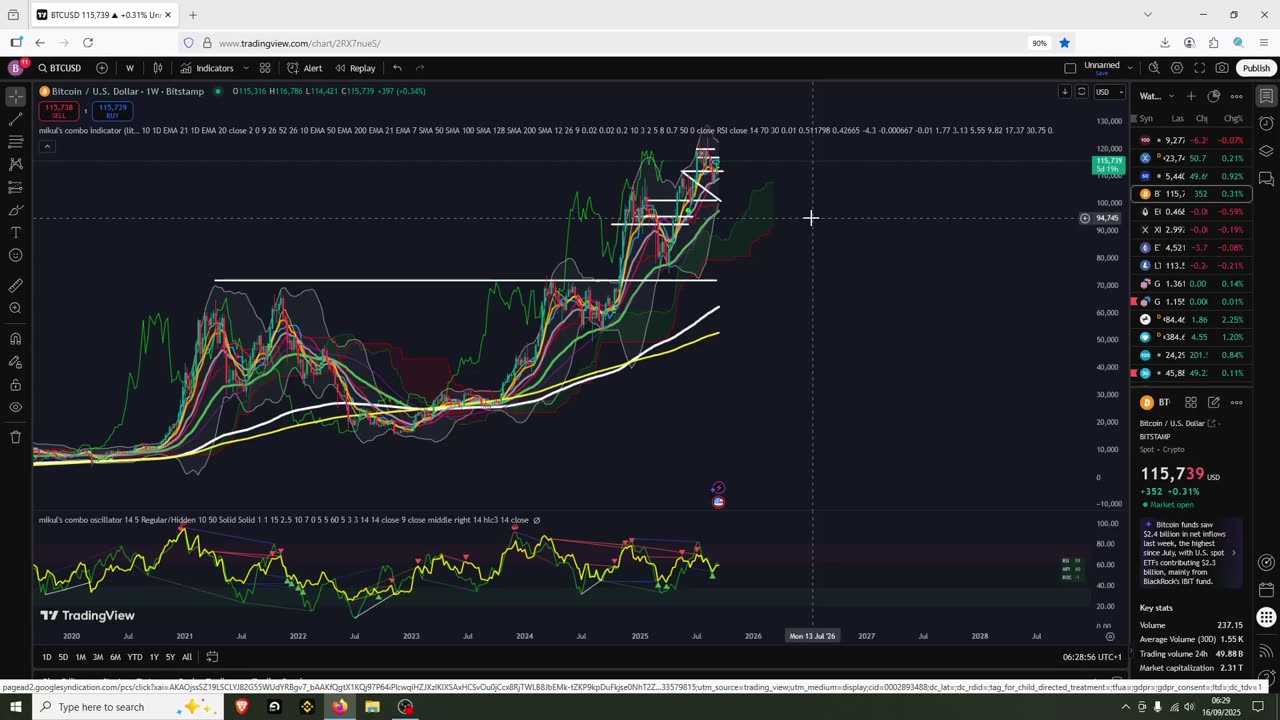Click the Publish button
The height and width of the screenshot is (720, 1280).
point(1256,68)
